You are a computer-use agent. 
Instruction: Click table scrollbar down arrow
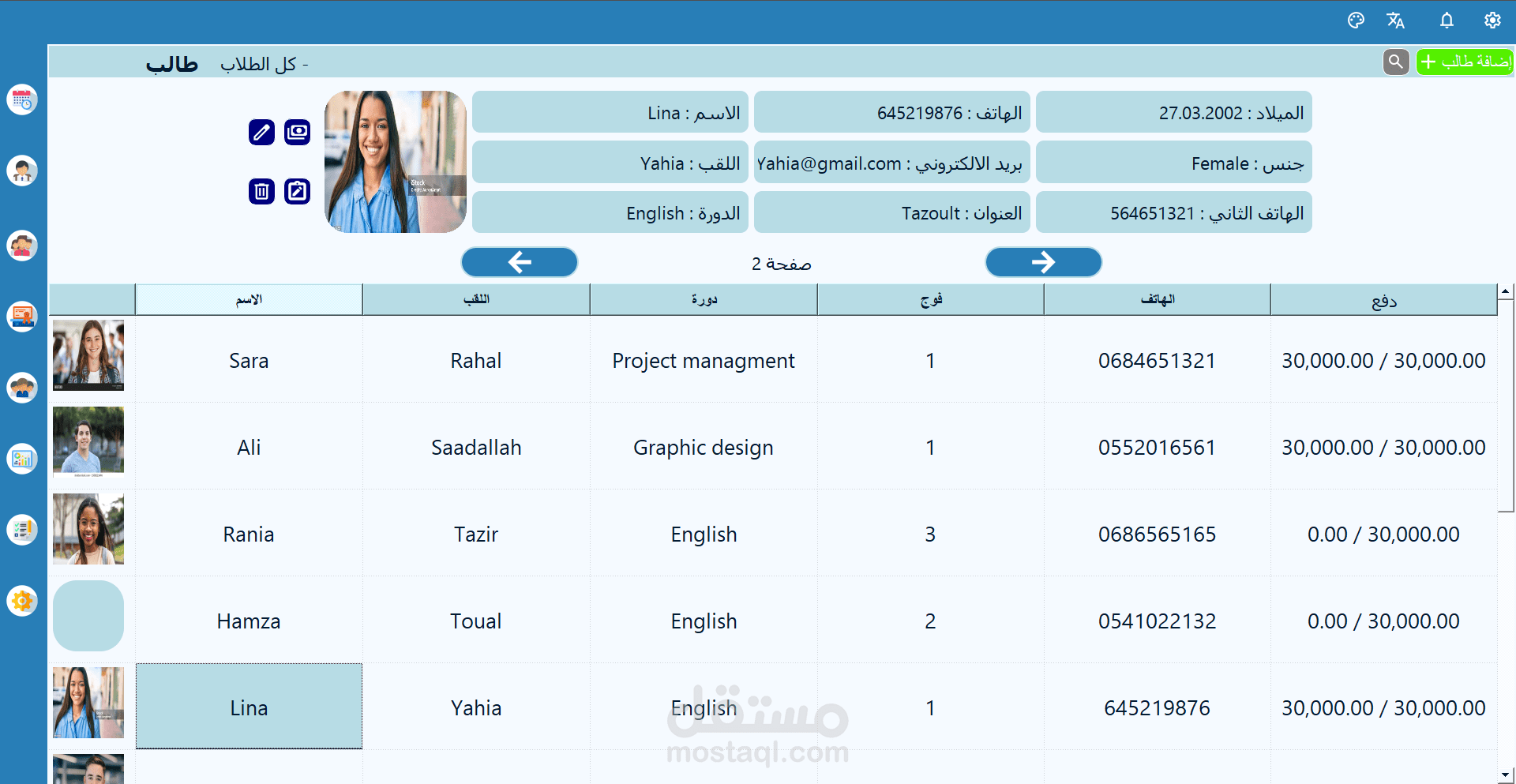(x=1506, y=775)
